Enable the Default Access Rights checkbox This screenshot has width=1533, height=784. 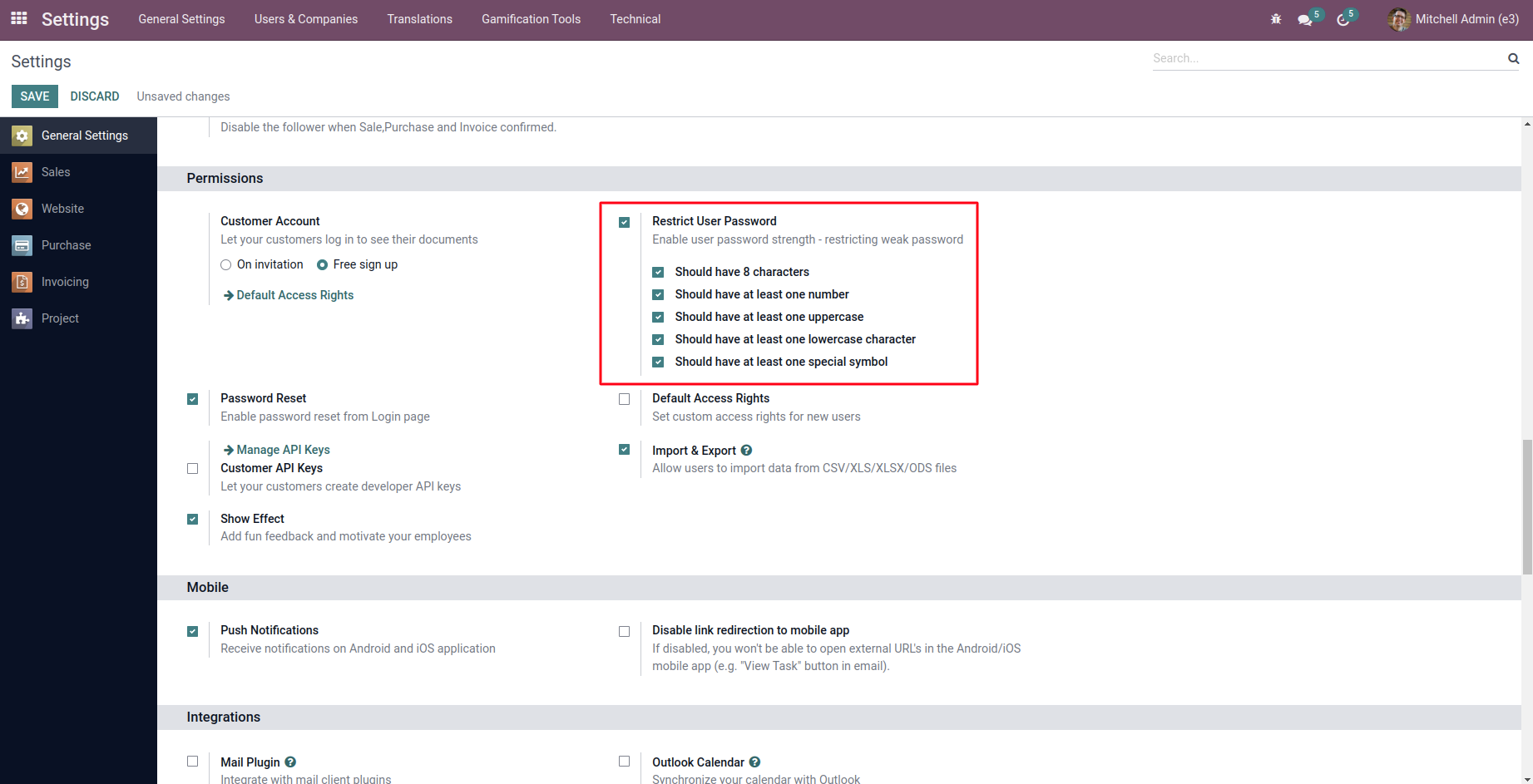(x=625, y=399)
